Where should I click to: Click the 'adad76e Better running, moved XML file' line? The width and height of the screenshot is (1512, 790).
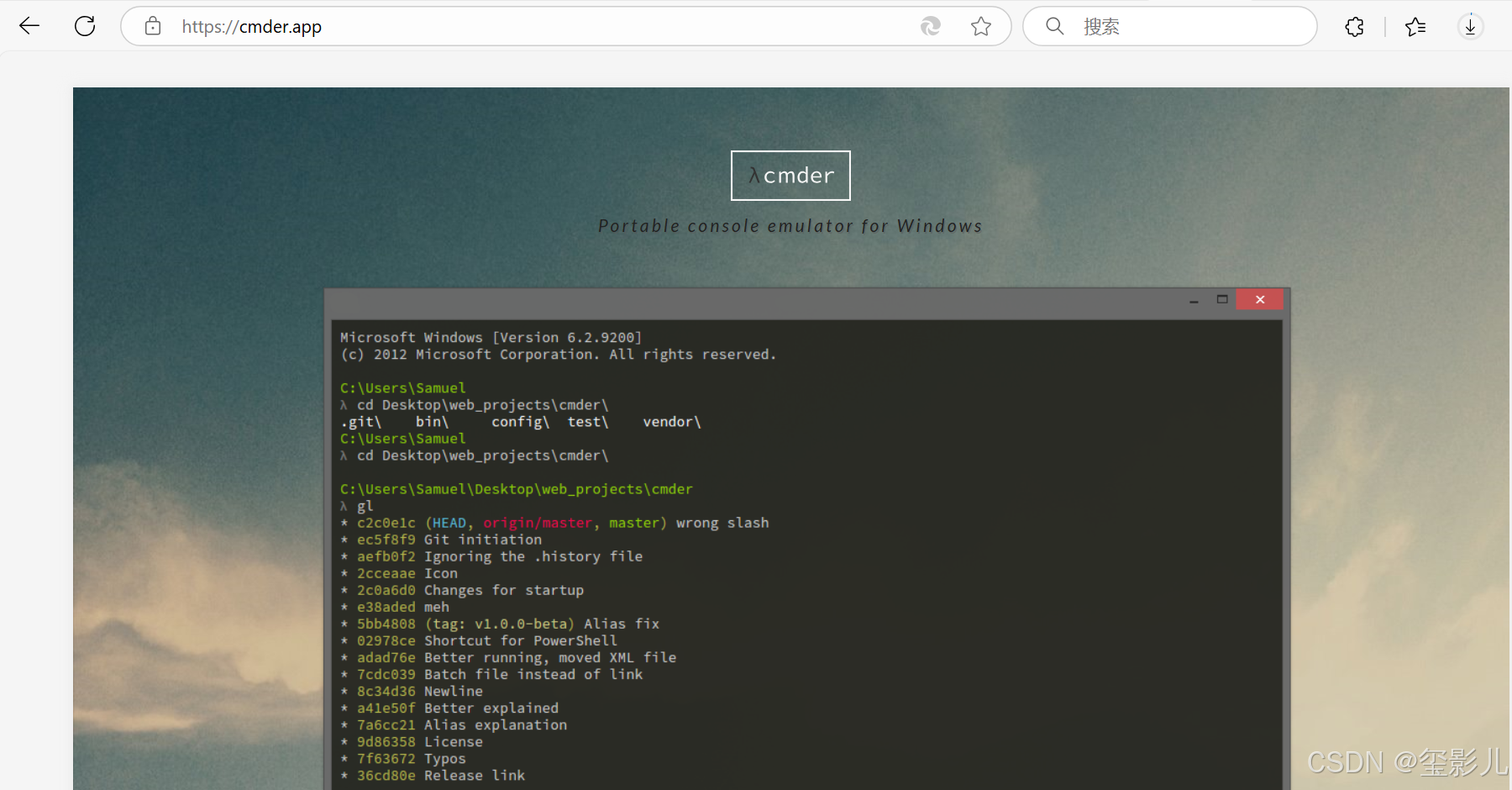click(508, 657)
